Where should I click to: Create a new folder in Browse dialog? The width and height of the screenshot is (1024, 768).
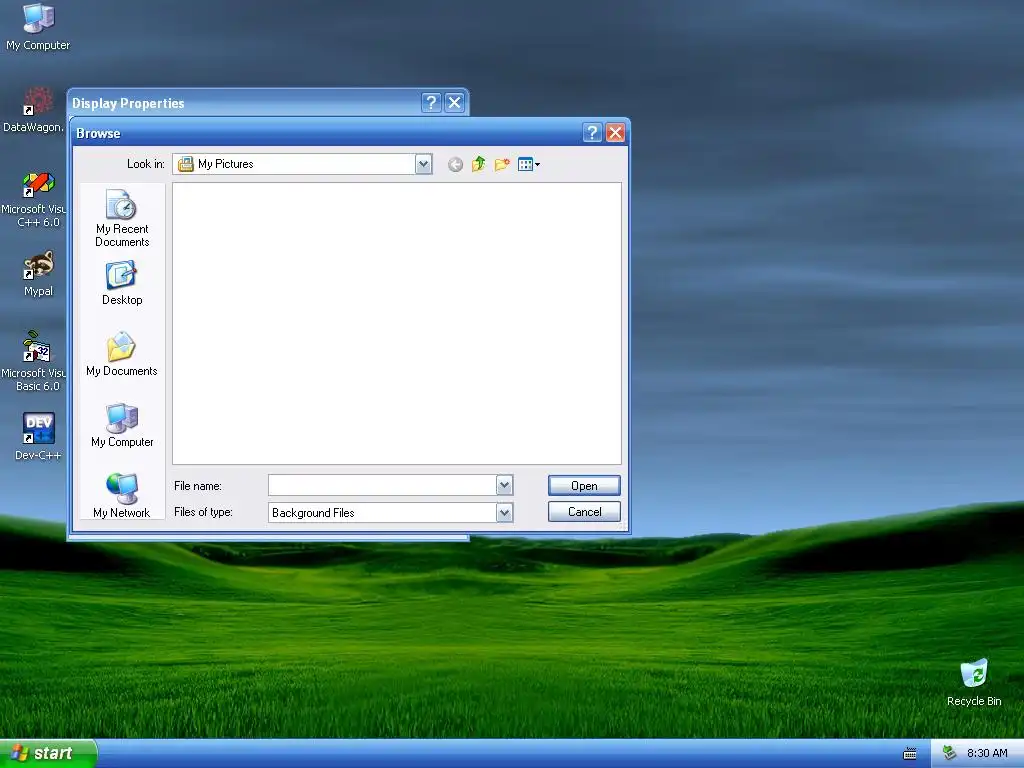pyautogui.click(x=502, y=164)
